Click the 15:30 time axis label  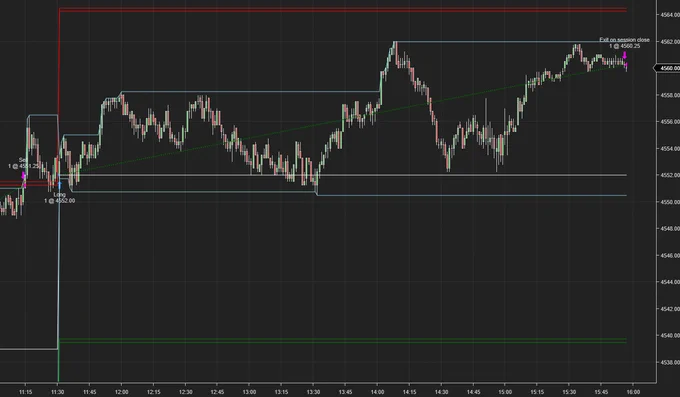pos(569,392)
